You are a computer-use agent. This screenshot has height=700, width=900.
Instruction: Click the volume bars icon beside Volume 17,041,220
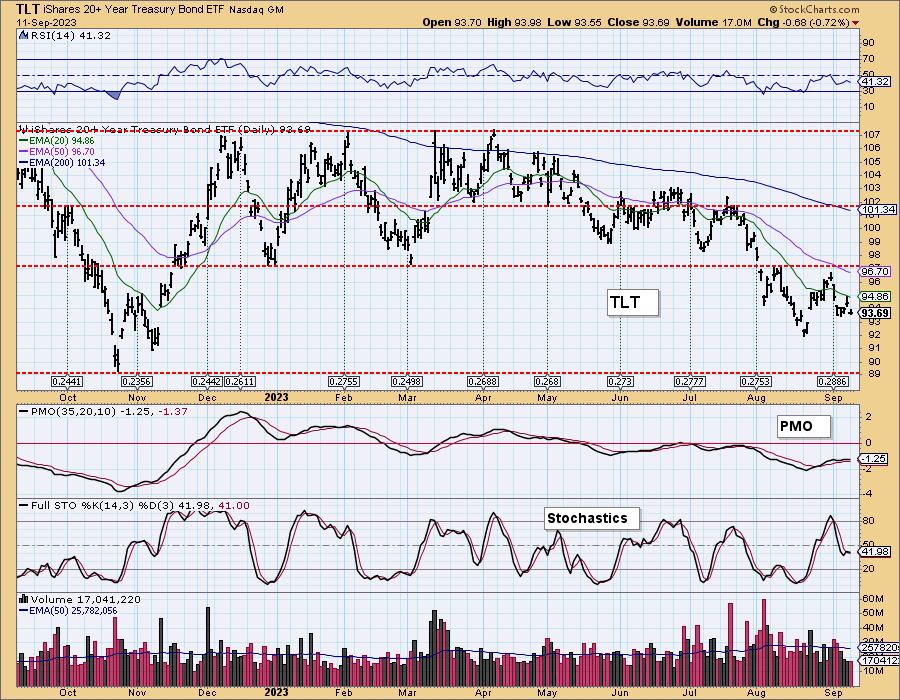coord(24,599)
